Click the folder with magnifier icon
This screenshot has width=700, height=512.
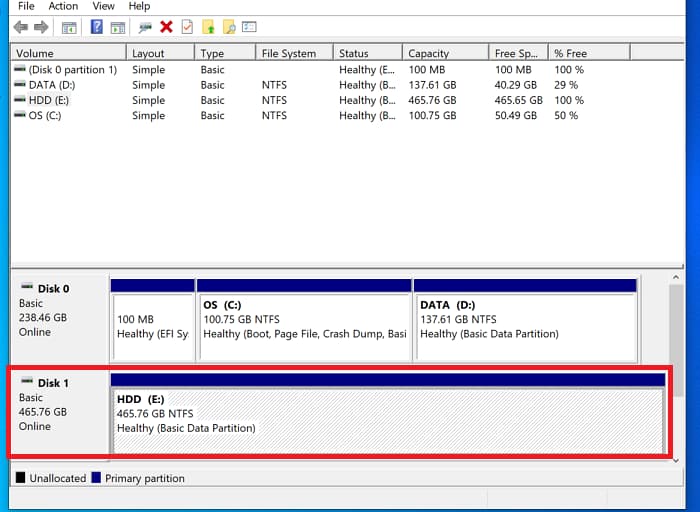pos(229,27)
